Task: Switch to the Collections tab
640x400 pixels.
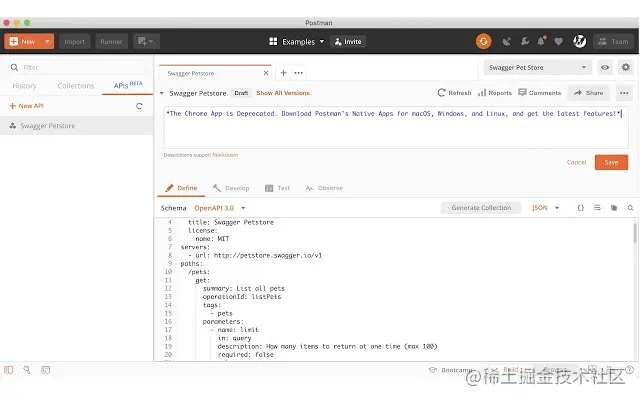Action: tap(76, 86)
